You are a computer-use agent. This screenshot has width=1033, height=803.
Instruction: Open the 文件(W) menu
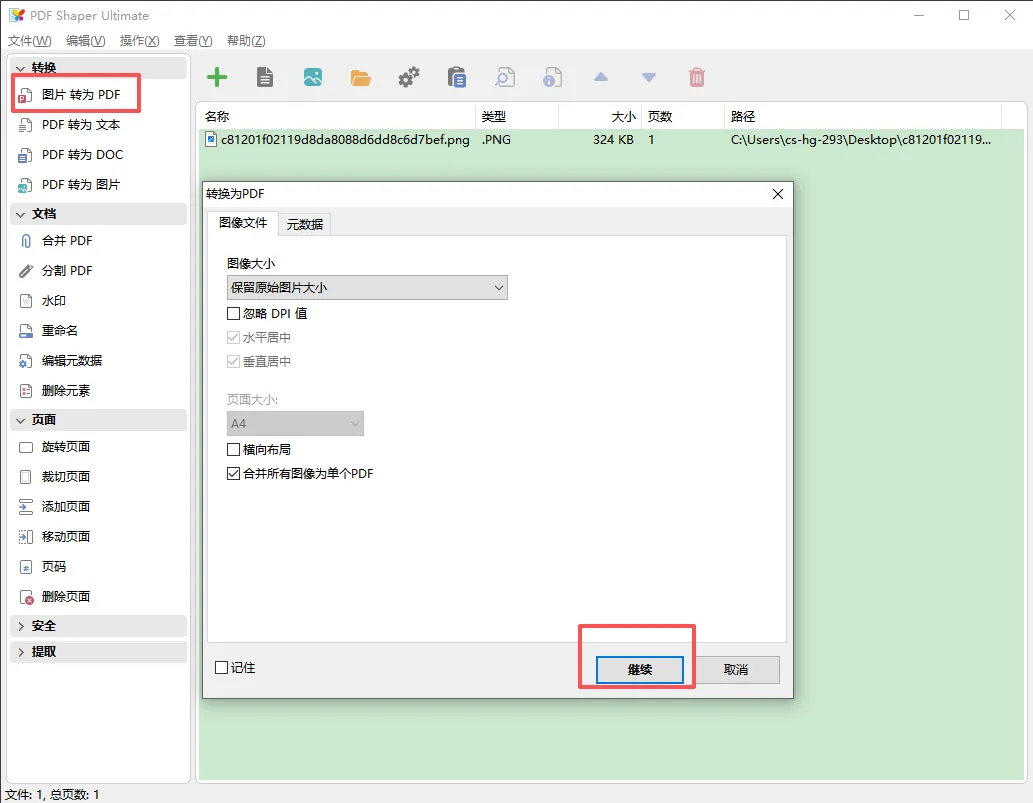[x=30, y=41]
